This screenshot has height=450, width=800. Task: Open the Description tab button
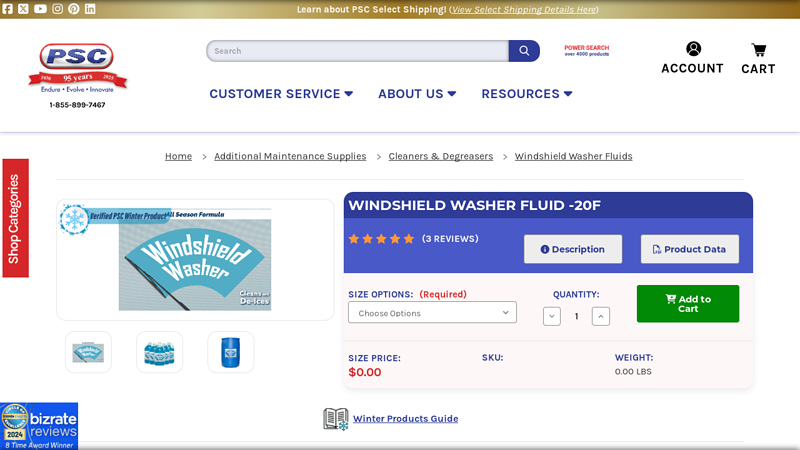573,249
